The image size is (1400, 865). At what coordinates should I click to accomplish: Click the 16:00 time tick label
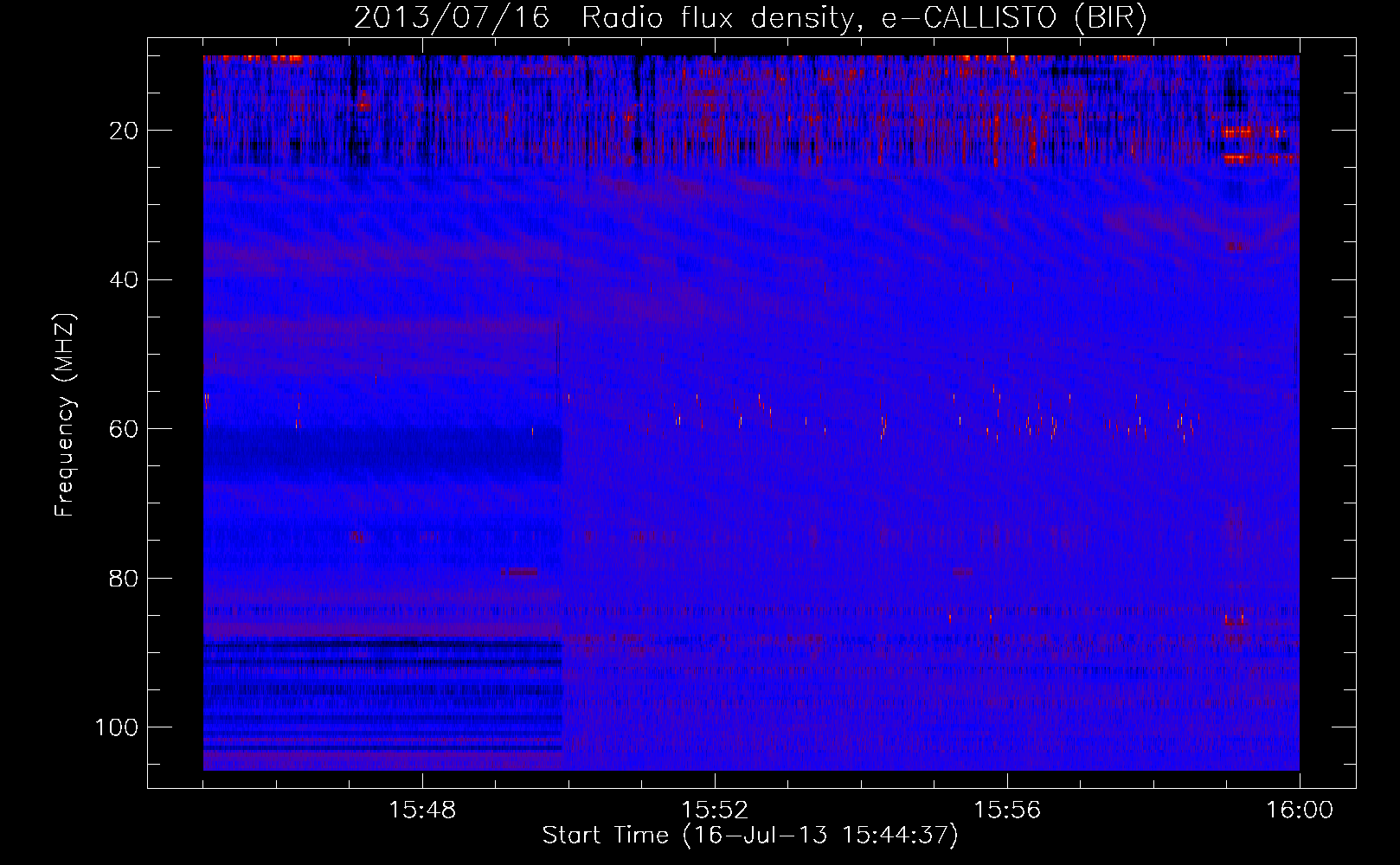tap(1300, 811)
